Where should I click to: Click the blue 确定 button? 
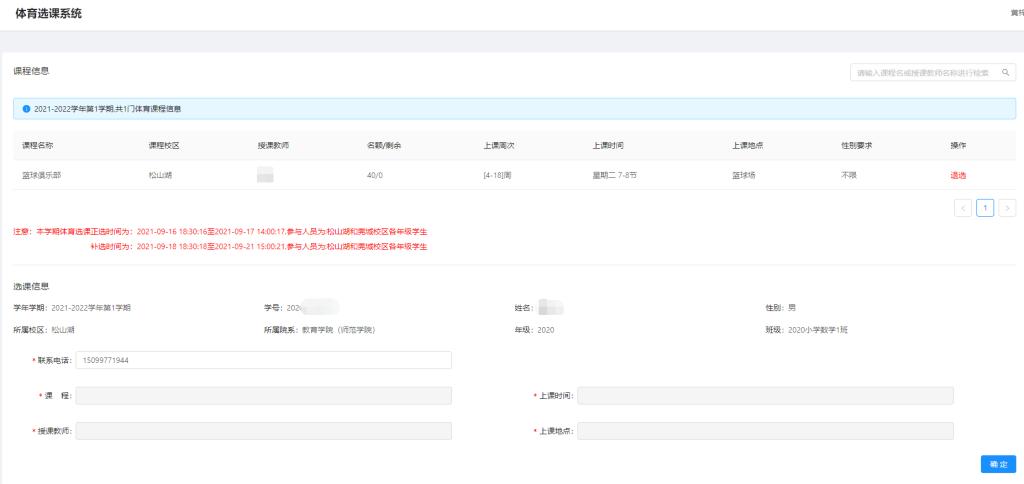pos(998,464)
